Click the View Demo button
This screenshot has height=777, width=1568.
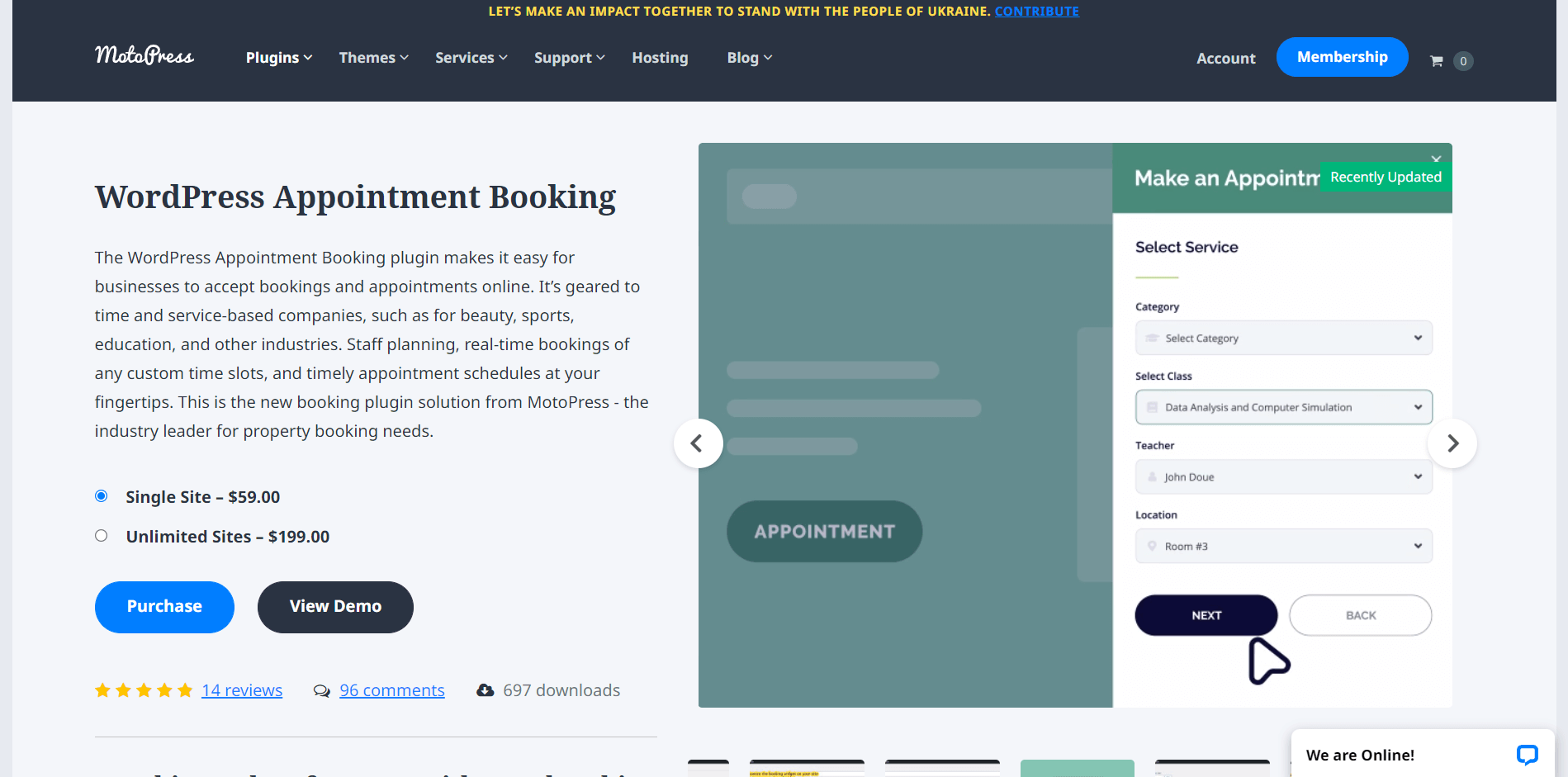(x=335, y=607)
